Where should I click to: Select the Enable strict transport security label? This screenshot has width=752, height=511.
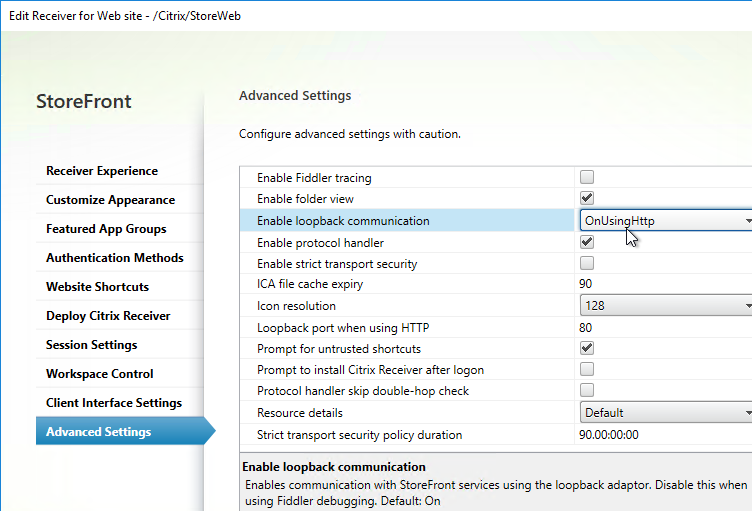click(x=337, y=264)
